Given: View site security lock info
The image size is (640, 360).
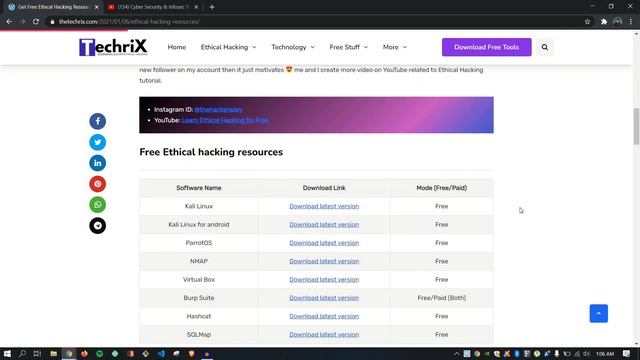Looking at the screenshot, I should pyautogui.click(x=52, y=22).
